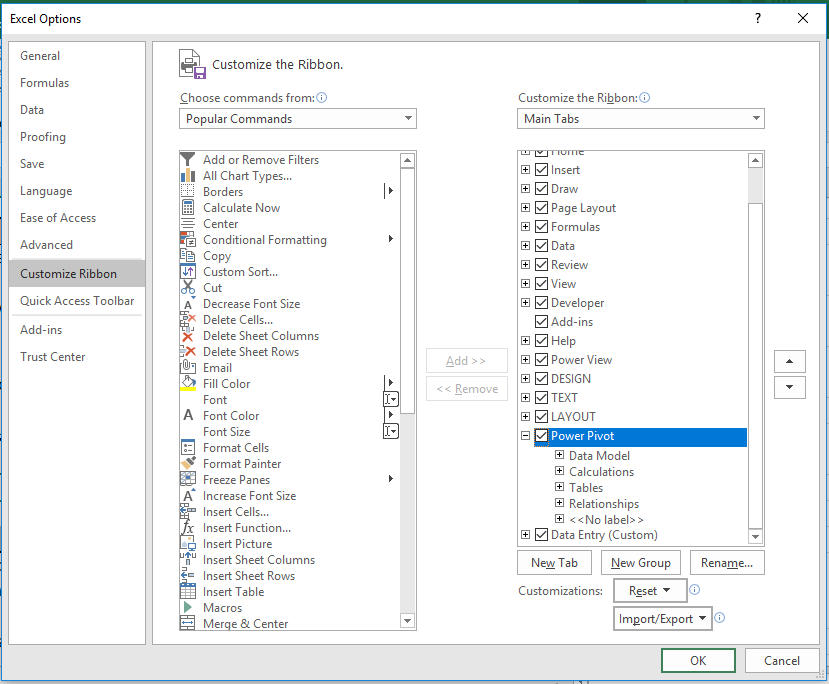This screenshot has height=684, width=829.
Task: Expand the Data Model group
Action: tap(559, 455)
